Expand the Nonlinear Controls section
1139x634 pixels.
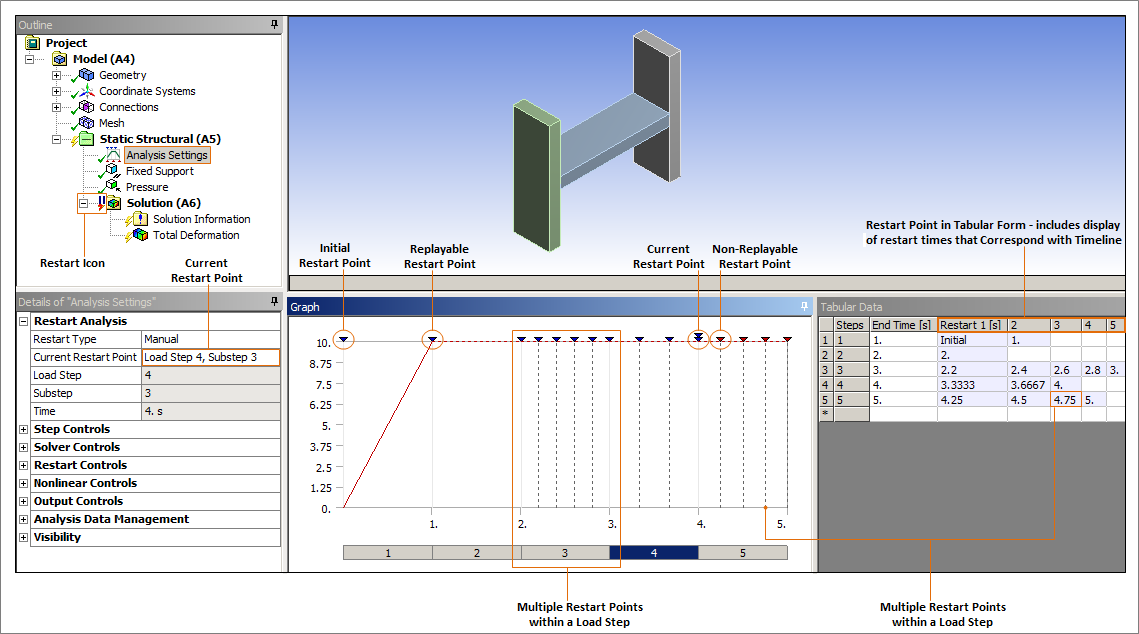24,483
